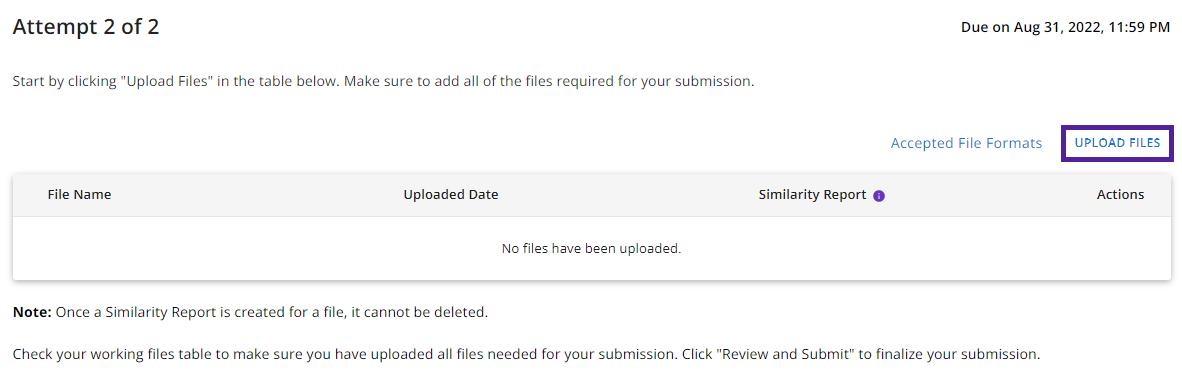Image resolution: width=1182 pixels, height=383 pixels.
Task: Select the Uploaded Date column header
Action: click(x=451, y=195)
